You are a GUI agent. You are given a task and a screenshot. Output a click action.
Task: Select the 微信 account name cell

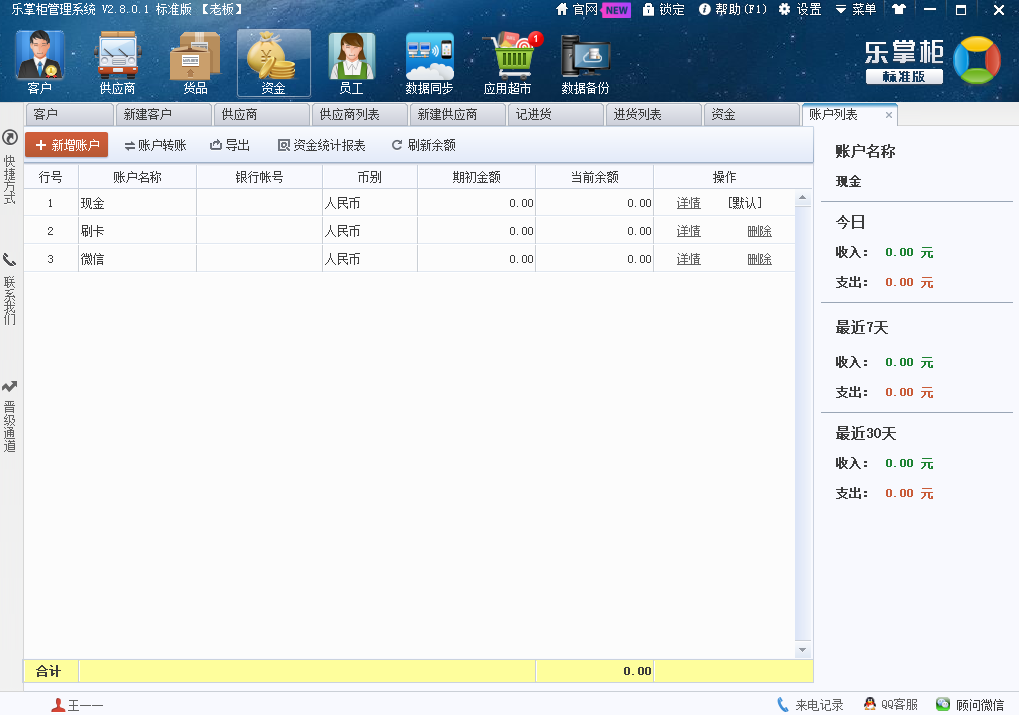click(137, 259)
